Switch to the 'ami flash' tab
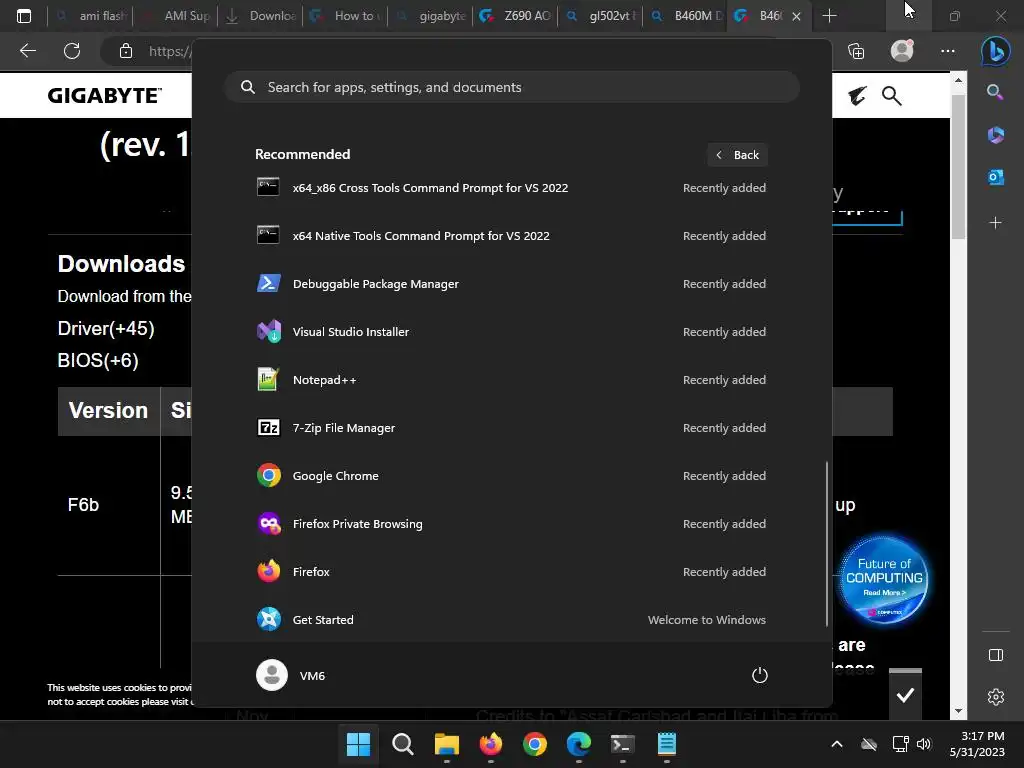Screen dimensions: 1024x768 (x=91, y=16)
